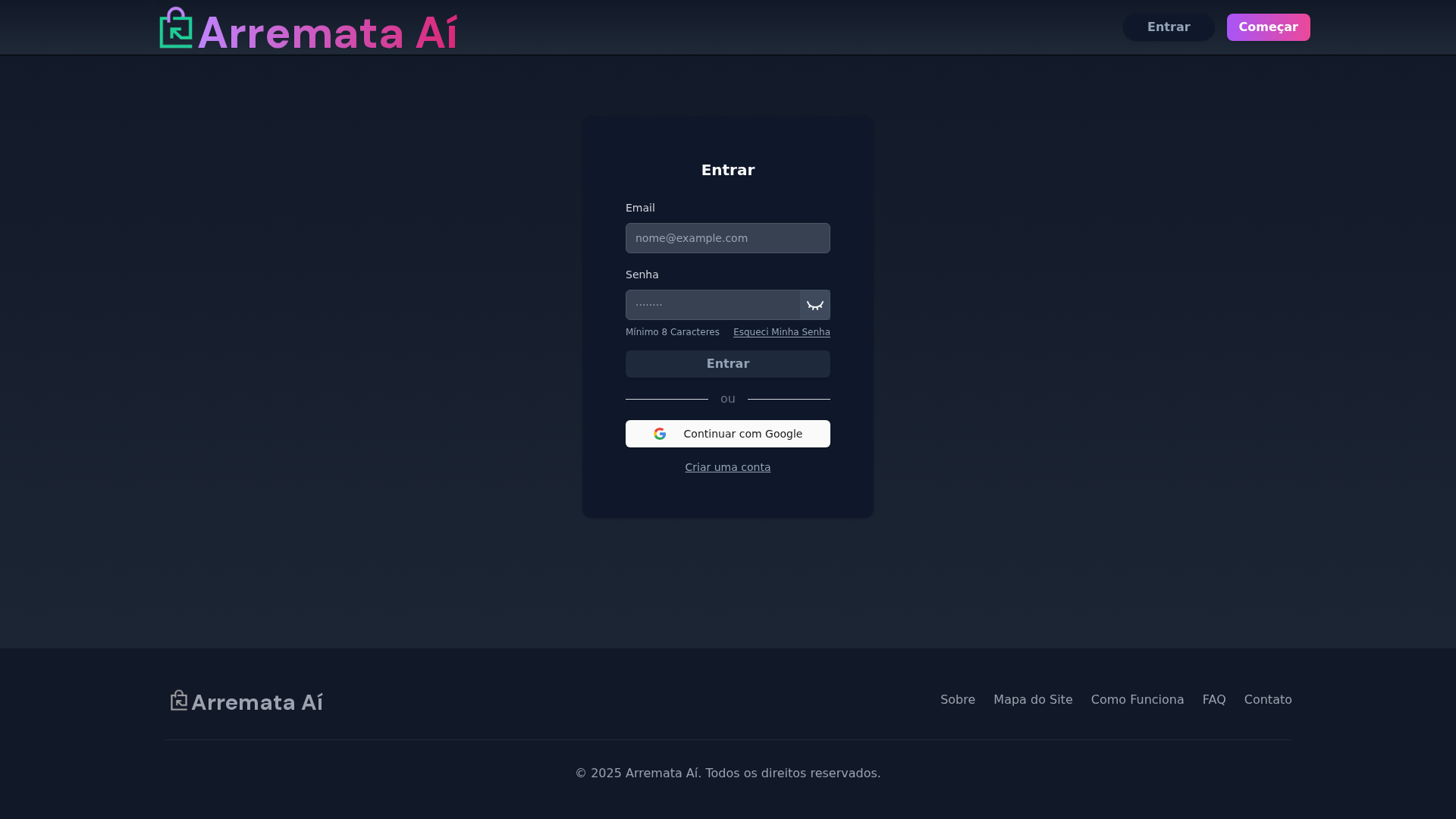Click the Começar button in header
1456x819 pixels.
(x=1268, y=27)
